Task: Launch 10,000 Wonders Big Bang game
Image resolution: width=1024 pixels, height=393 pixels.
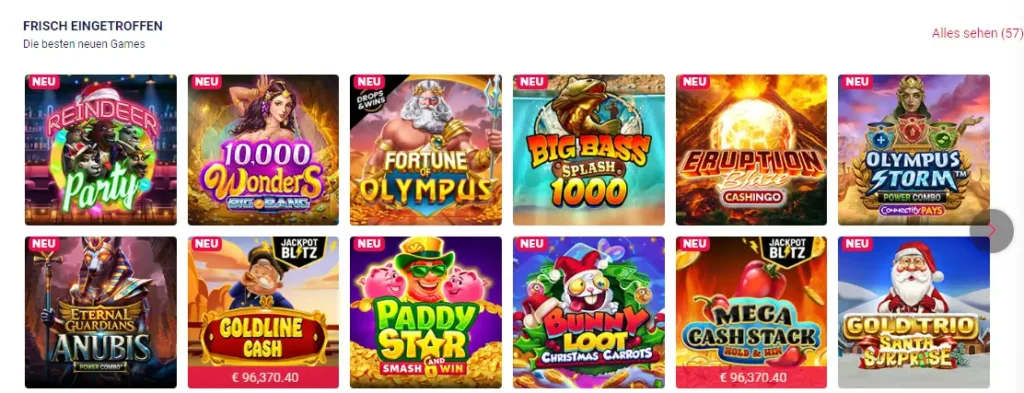Action: pyautogui.click(x=263, y=149)
